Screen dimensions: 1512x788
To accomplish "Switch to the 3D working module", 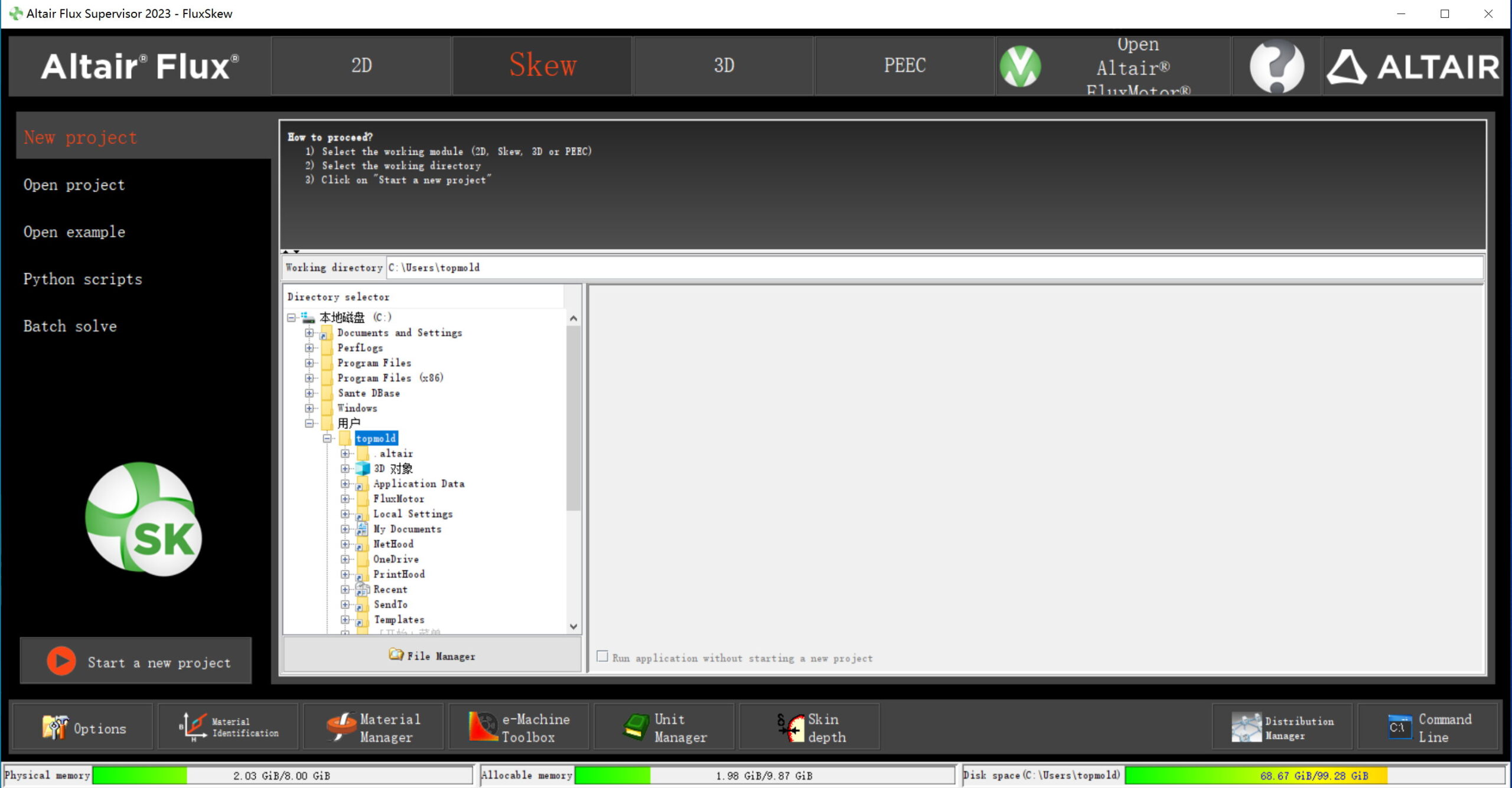I will (723, 66).
